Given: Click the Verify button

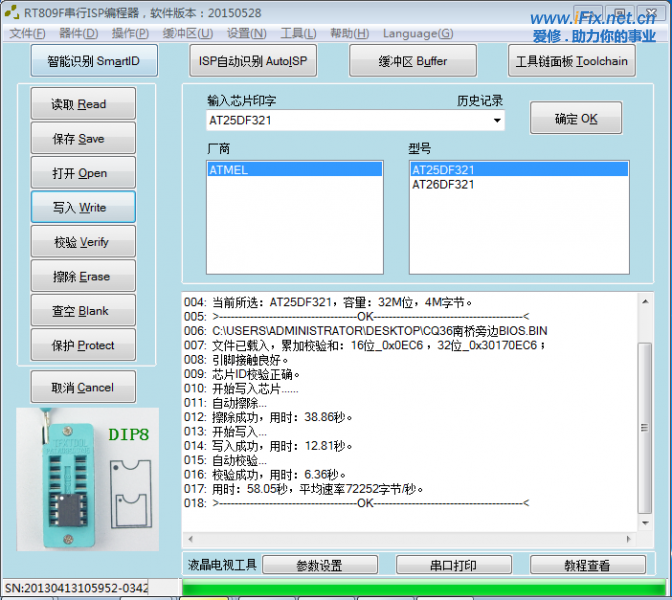Looking at the screenshot, I should 83,242.
